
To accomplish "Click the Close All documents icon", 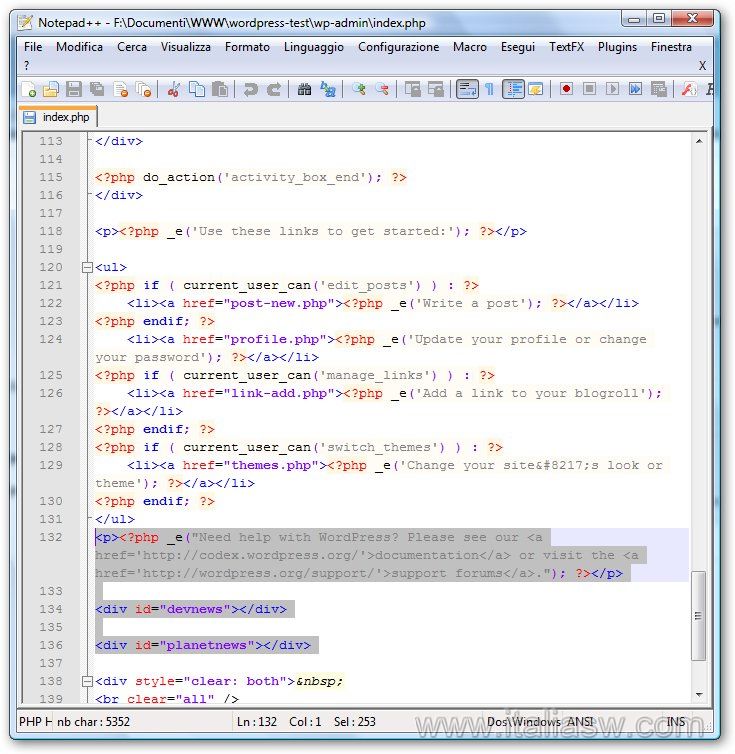I will 143,89.
